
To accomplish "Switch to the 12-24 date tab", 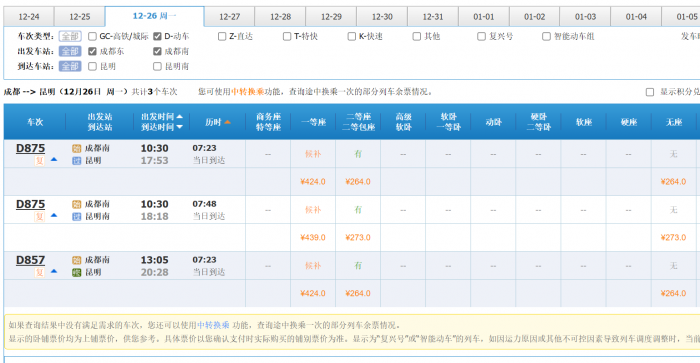I will 29,17.
